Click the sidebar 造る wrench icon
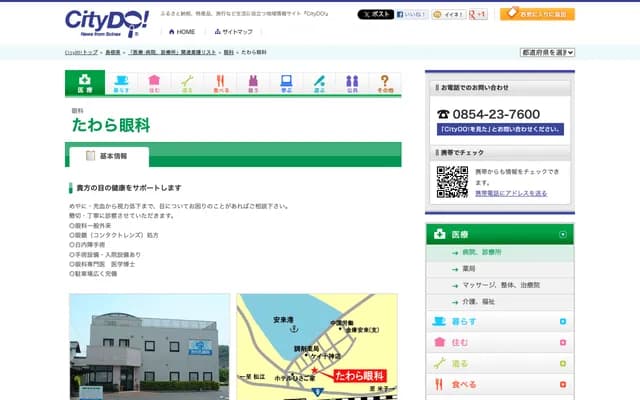 439,363
